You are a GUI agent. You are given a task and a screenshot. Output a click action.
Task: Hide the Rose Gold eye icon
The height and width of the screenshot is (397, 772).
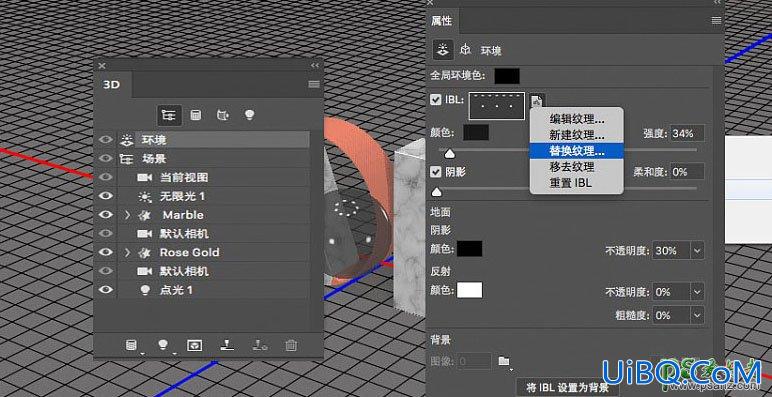[105, 252]
